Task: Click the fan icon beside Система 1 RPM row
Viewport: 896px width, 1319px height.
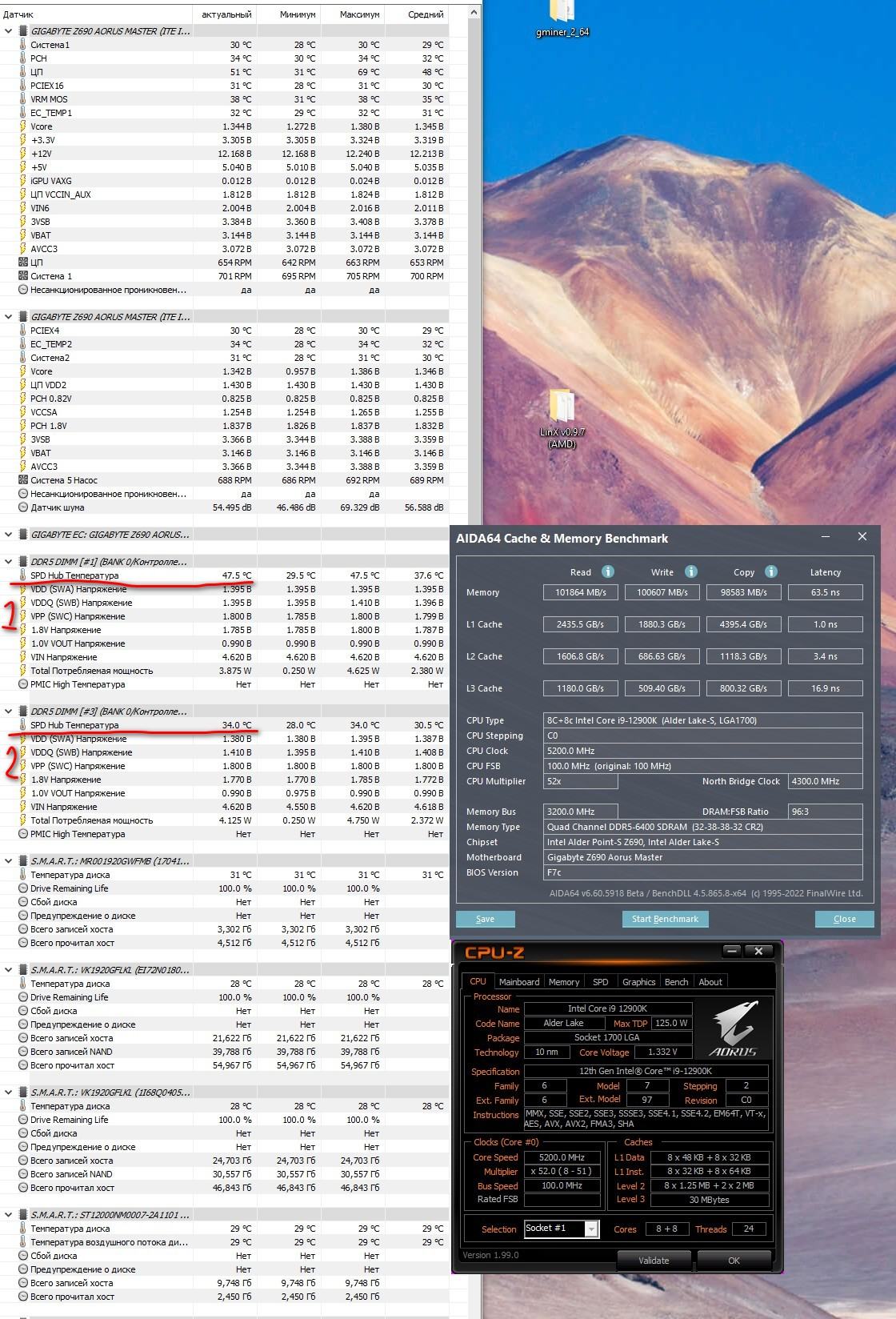Action: (x=22, y=276)
